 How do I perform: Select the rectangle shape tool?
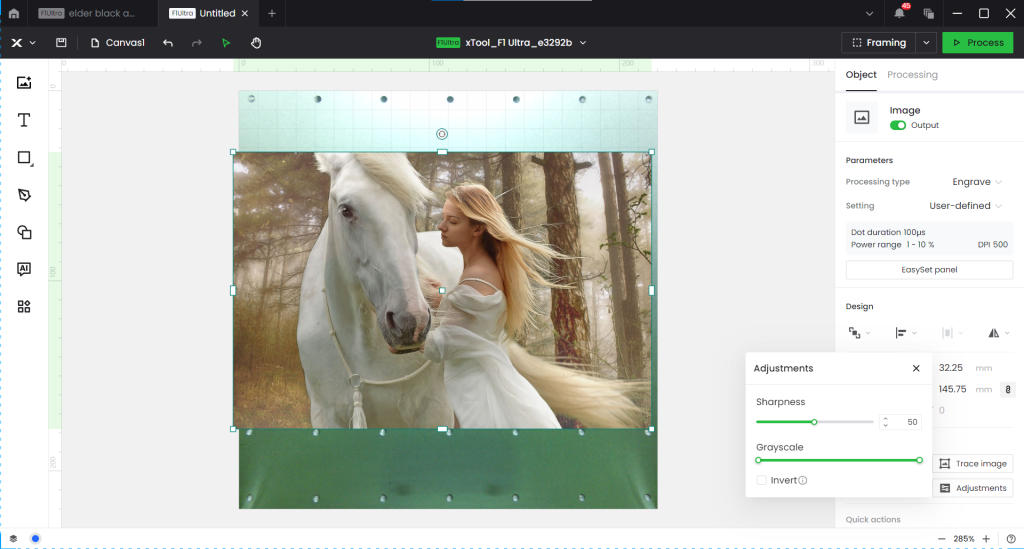point(24,158)
